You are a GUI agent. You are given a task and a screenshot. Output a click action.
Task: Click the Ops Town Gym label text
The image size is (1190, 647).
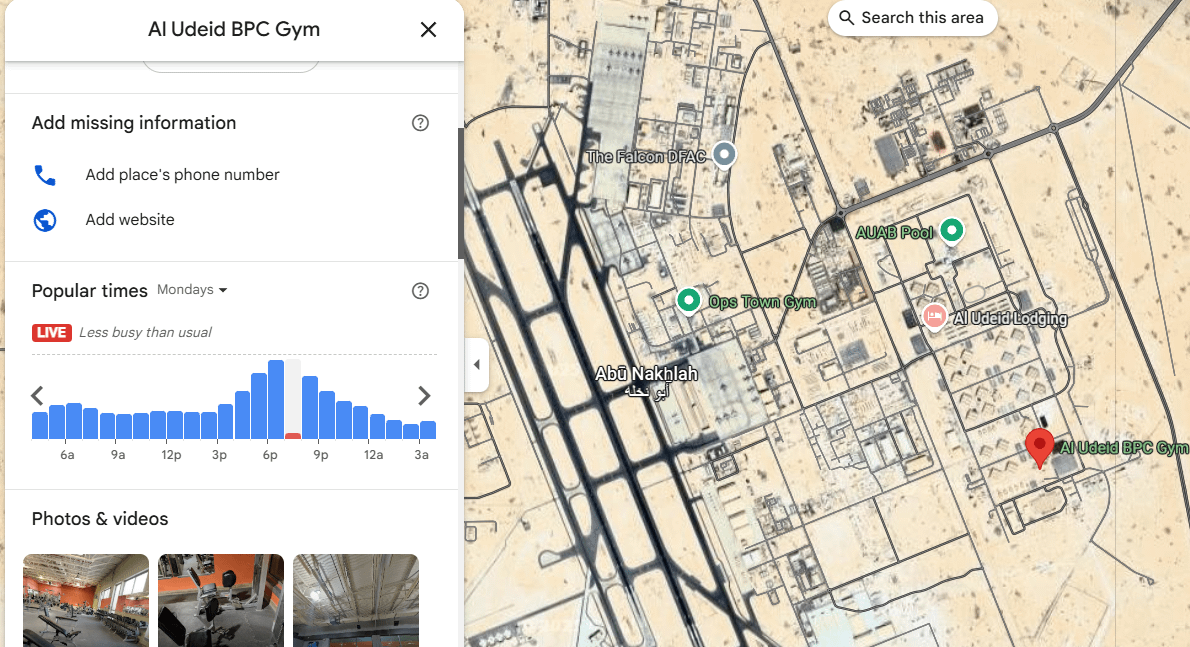(762, 302)
